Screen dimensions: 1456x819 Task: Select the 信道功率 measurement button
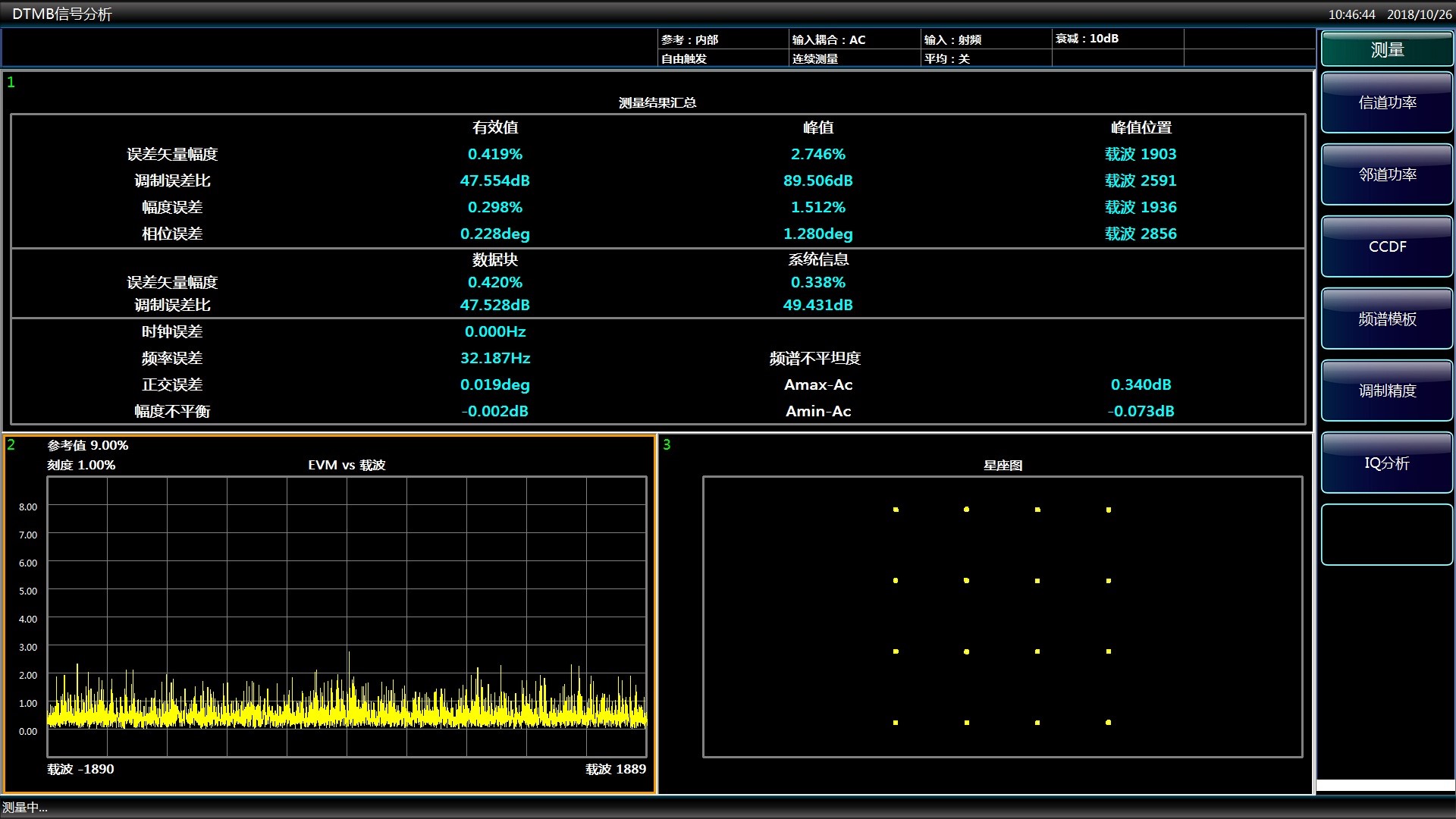coord(1386,103)
